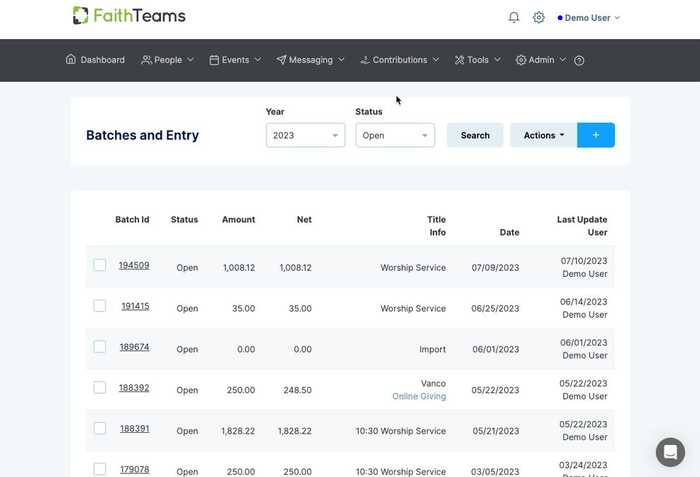Screen dimensions: 700x477
Task: Open the Status Open dropdown
Action: tap(395, 135)
